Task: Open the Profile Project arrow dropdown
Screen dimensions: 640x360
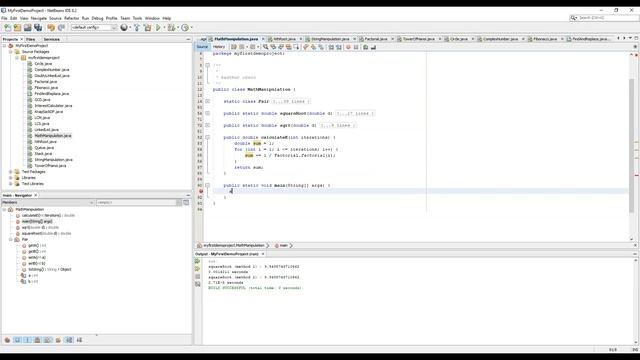Action: [x=191, y=27]
